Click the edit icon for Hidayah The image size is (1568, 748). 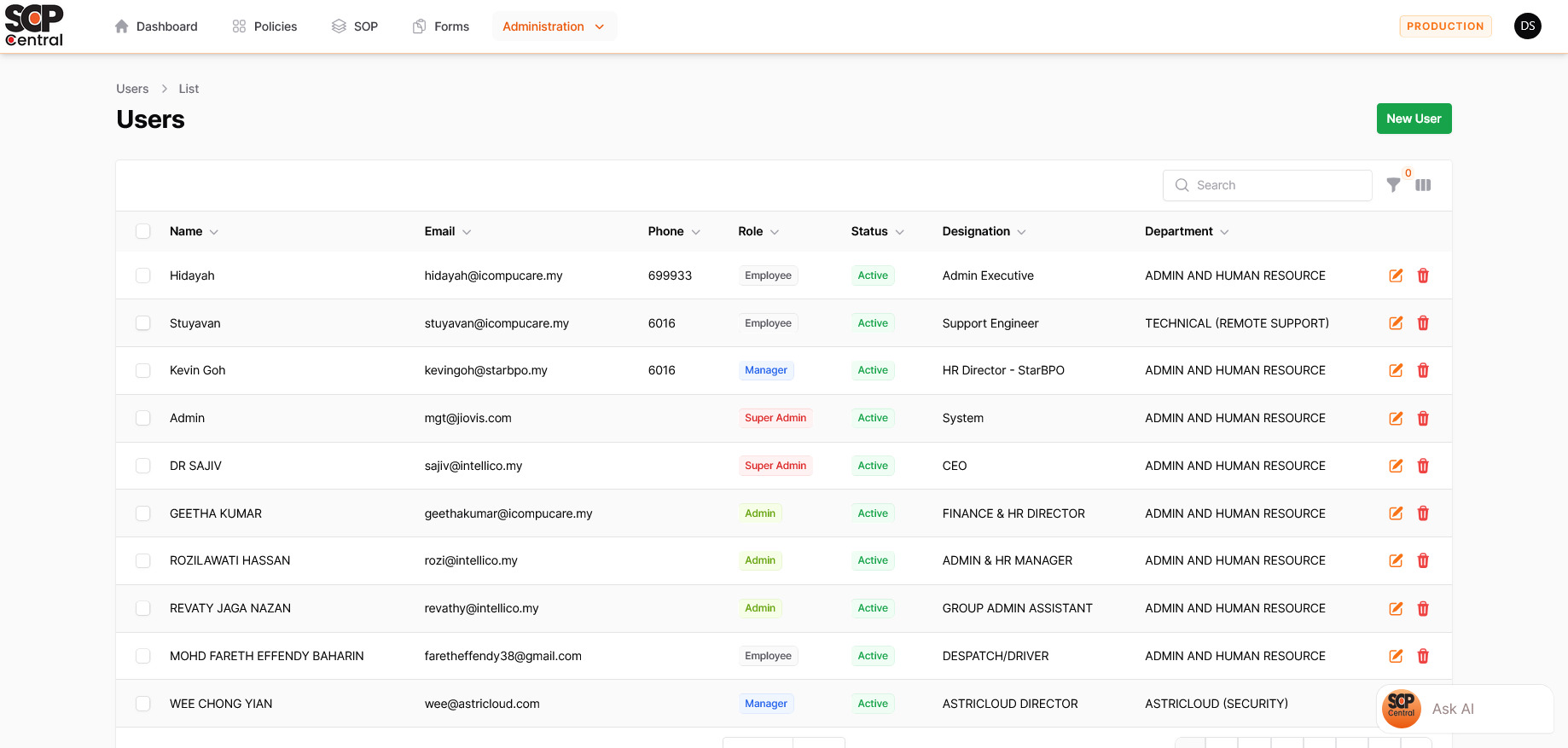[1396, 275]
